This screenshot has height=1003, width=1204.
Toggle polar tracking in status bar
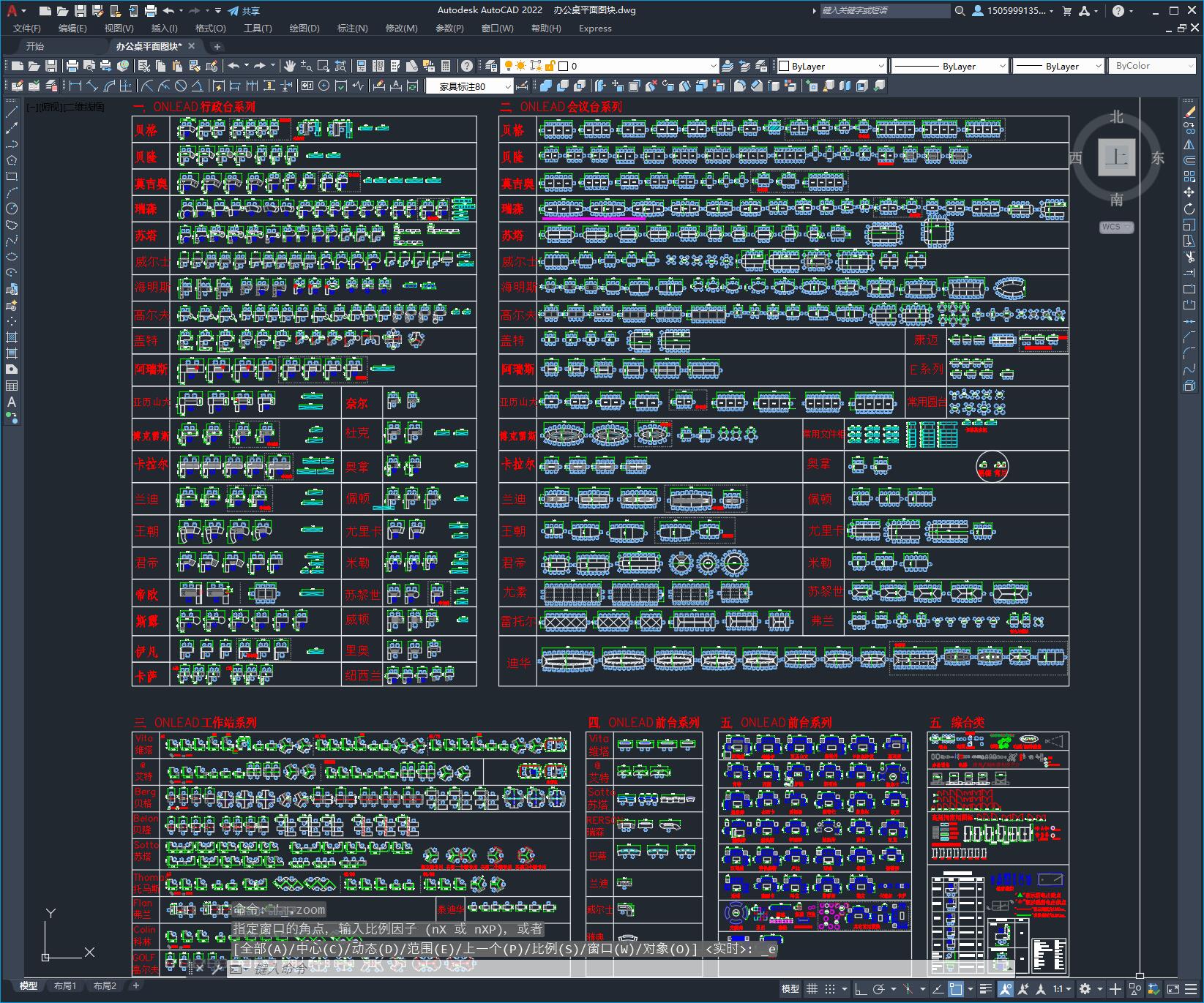(879, 989)
